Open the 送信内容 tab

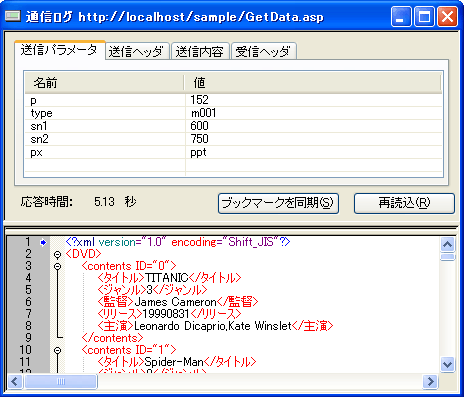pyautogui.click(x=200, y=52)
